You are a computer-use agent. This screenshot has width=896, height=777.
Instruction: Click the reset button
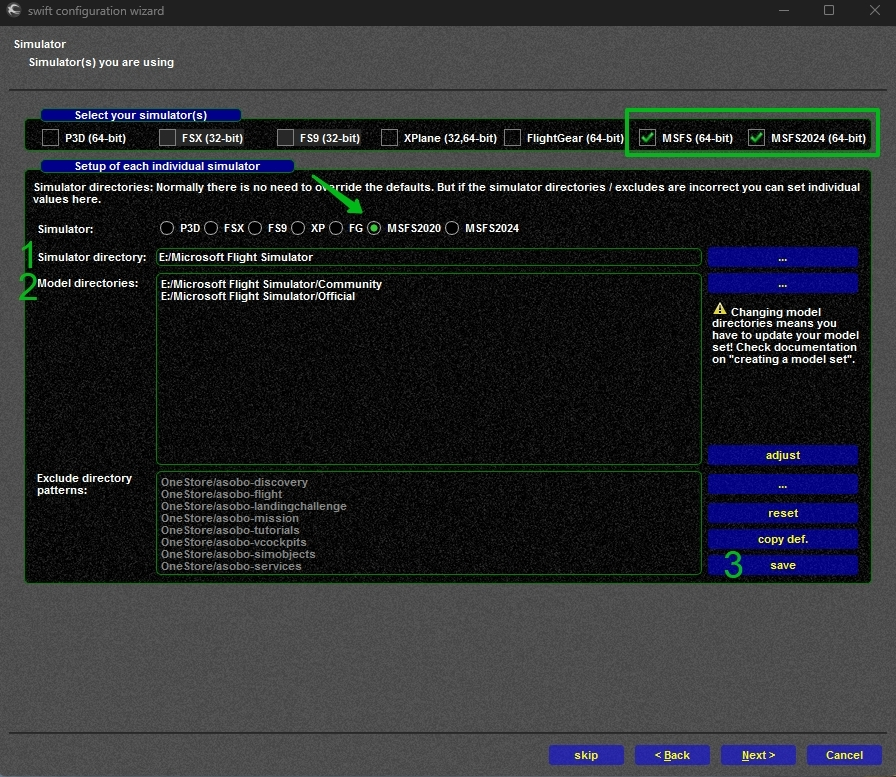click(782, 513)
